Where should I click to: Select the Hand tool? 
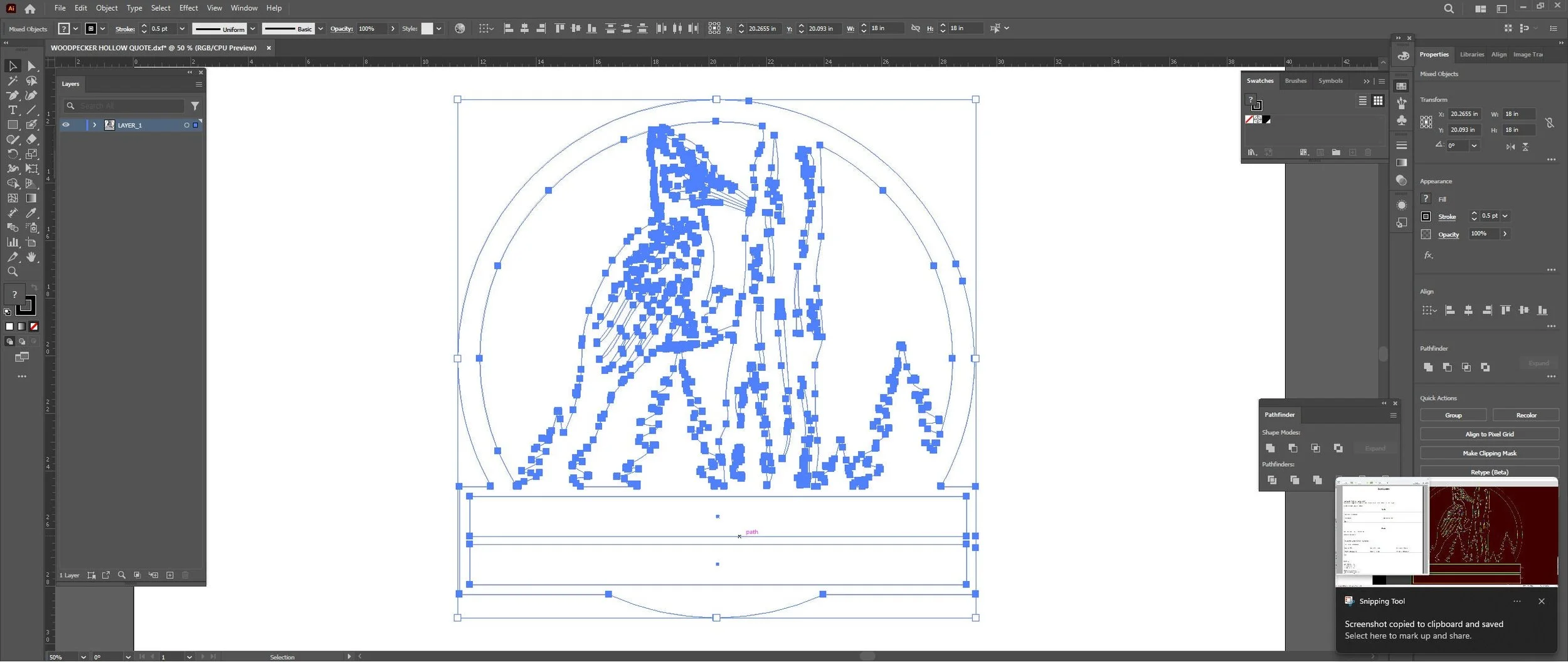(x=31, y=257)
